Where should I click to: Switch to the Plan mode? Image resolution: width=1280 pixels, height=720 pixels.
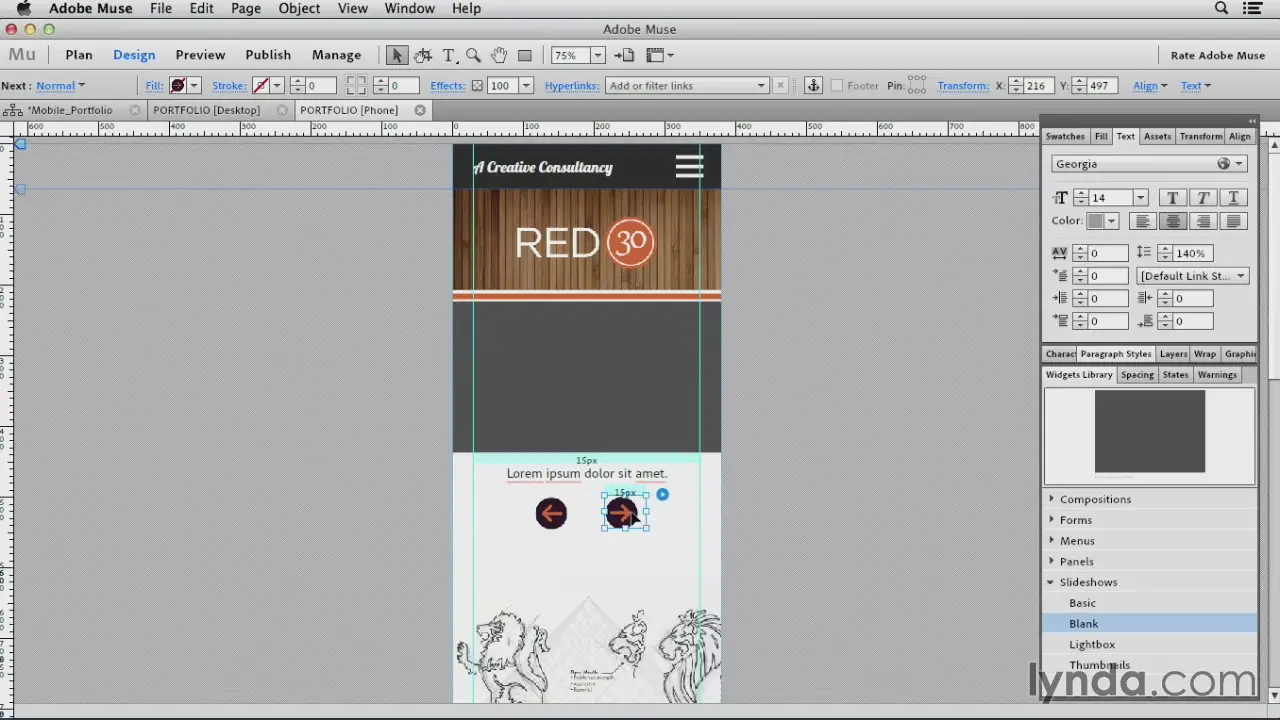79,55
